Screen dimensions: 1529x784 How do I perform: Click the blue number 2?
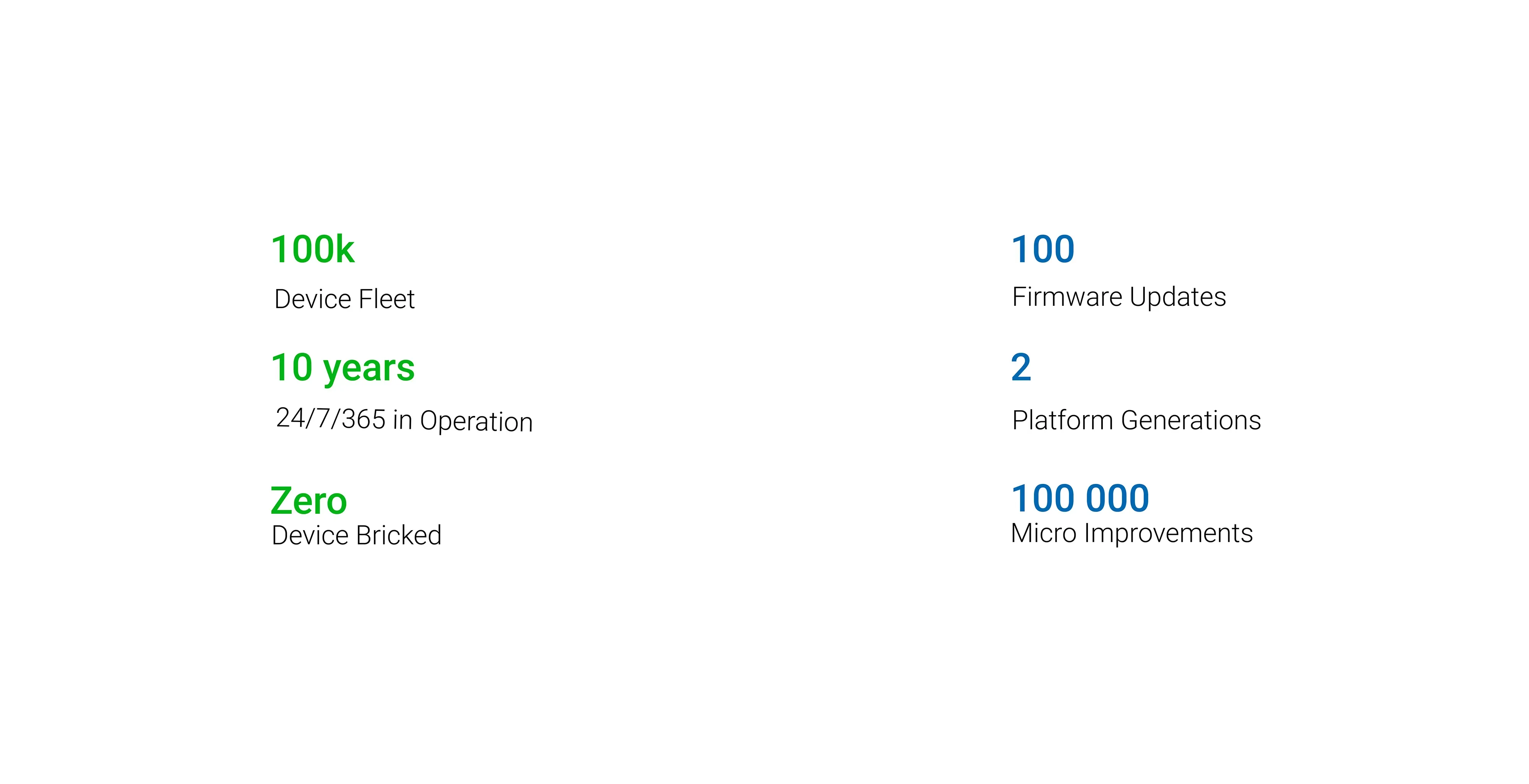[x=1021, y=367]
